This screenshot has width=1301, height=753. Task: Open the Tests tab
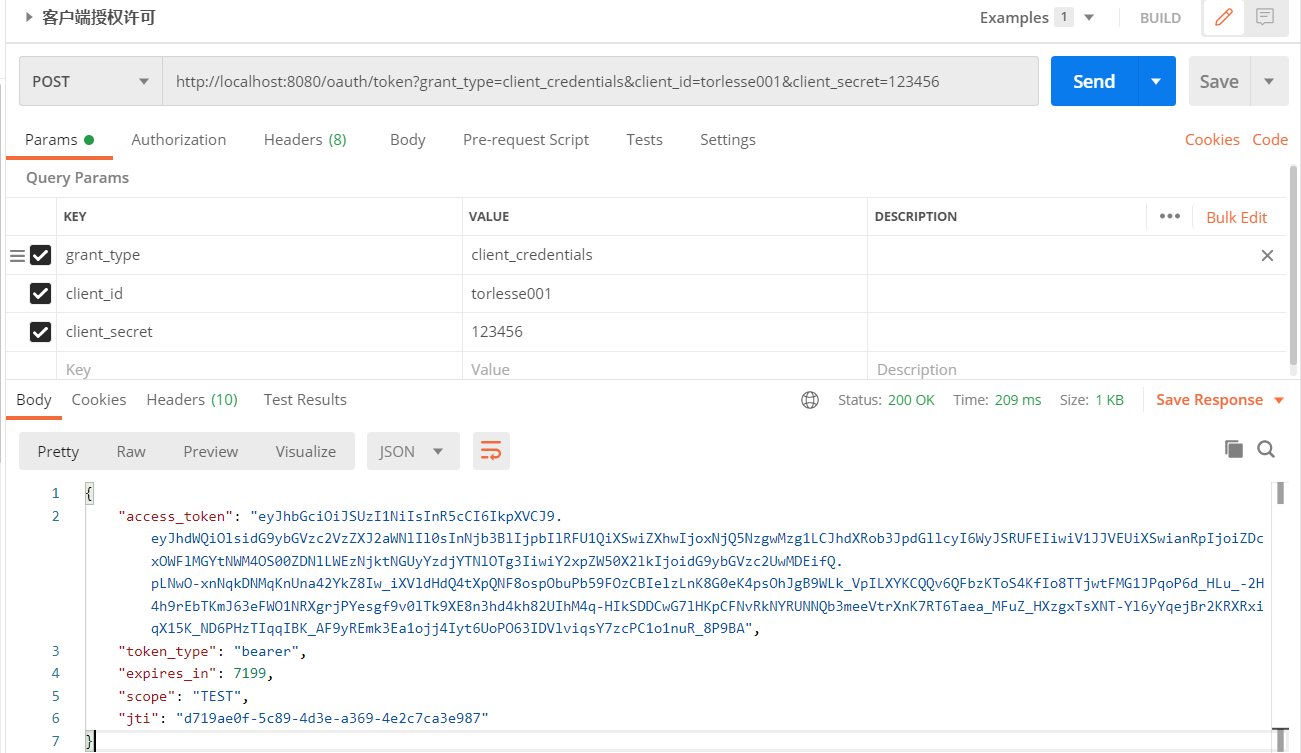point(645,140)
